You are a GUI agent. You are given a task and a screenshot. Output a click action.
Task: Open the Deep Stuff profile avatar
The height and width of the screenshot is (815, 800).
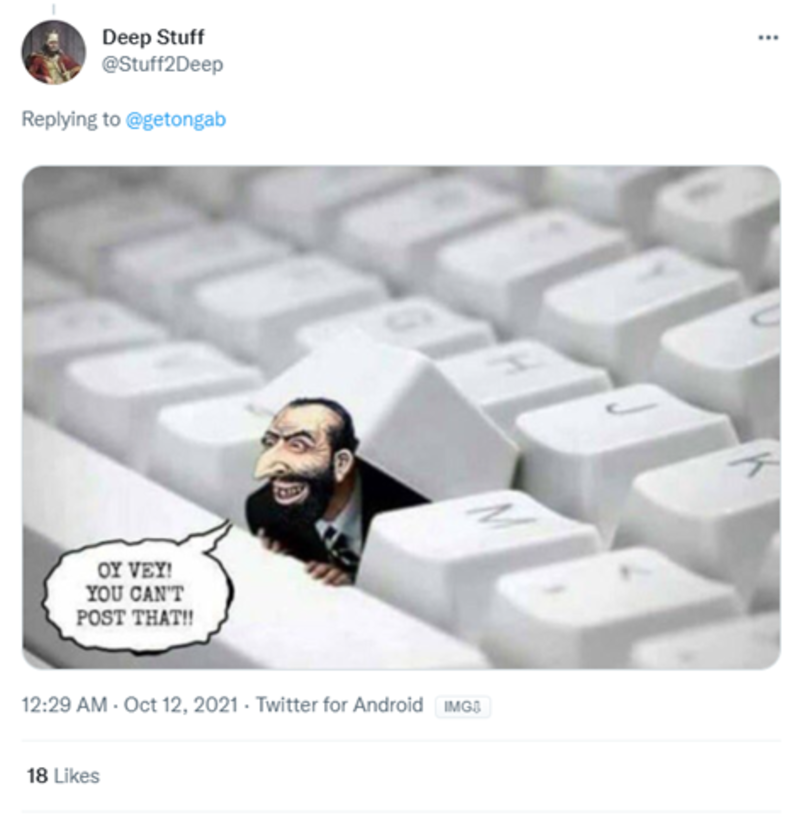53,52
